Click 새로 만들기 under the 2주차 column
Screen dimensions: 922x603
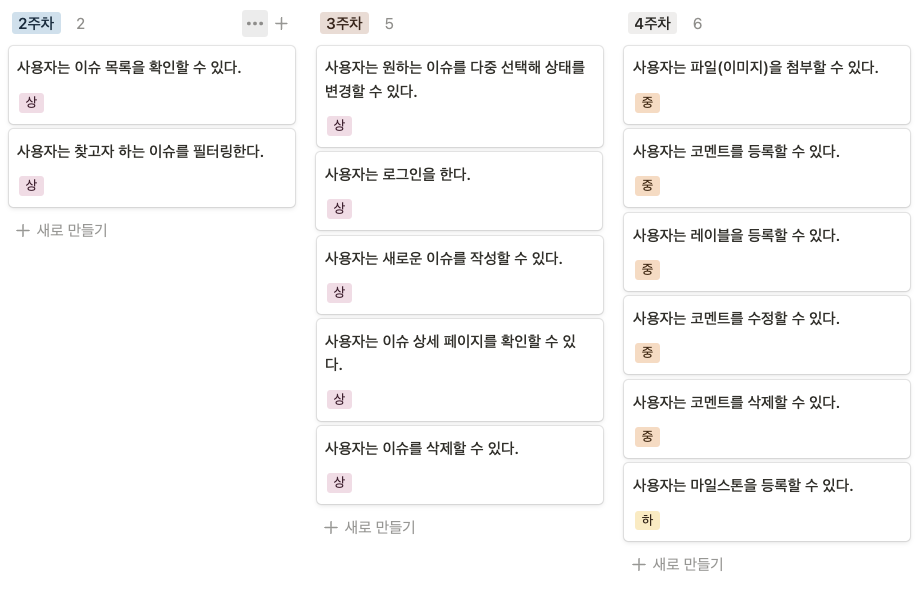pyautogui.click(x=62, y=230)
